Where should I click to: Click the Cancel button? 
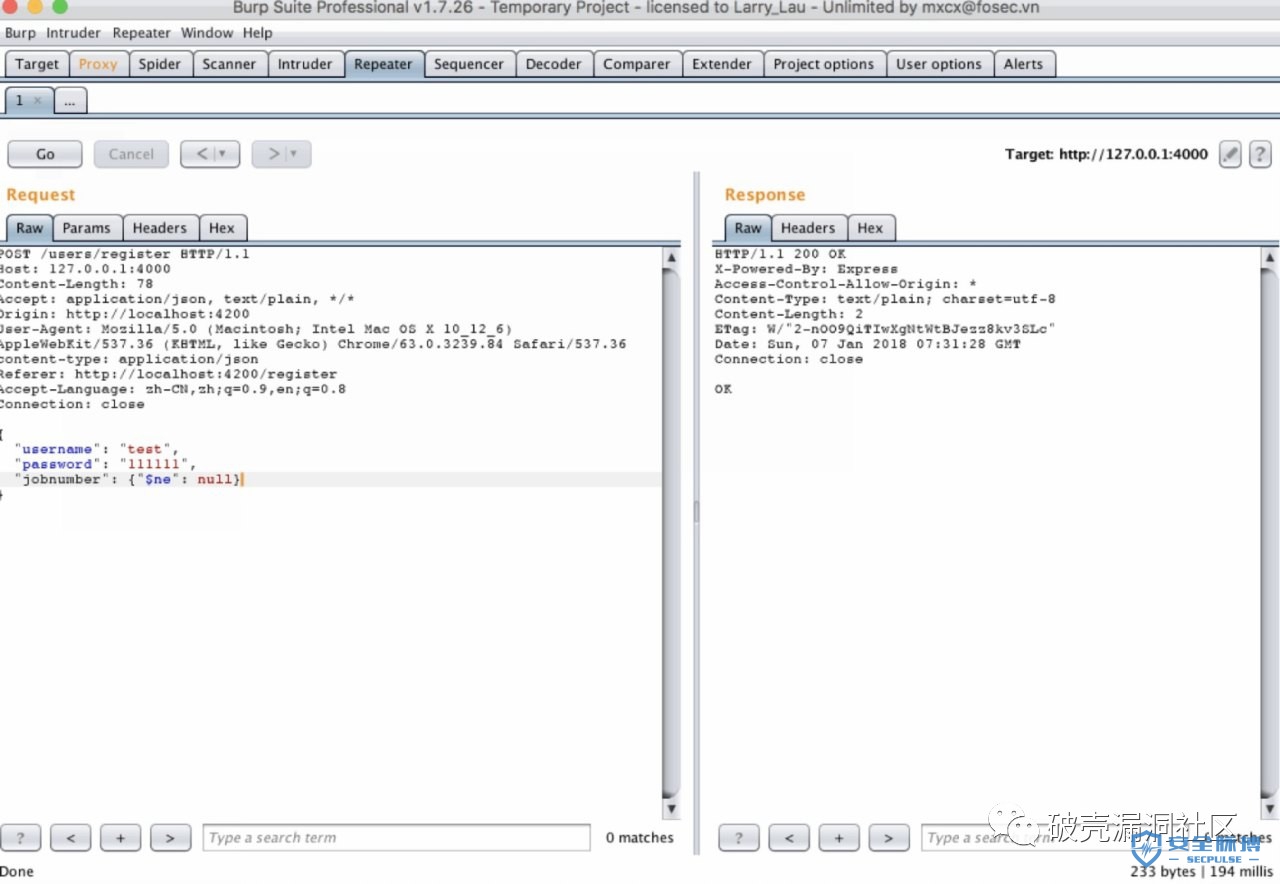pos(131,154)
